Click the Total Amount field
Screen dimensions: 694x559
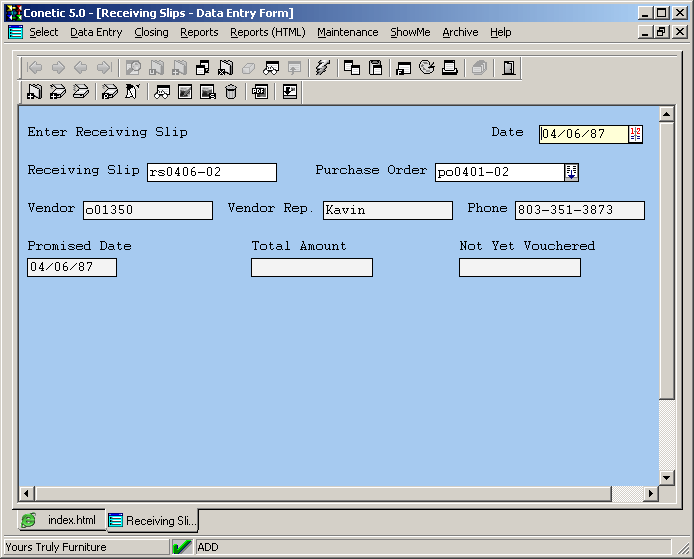pyautogui.click(x=311, y=267)
